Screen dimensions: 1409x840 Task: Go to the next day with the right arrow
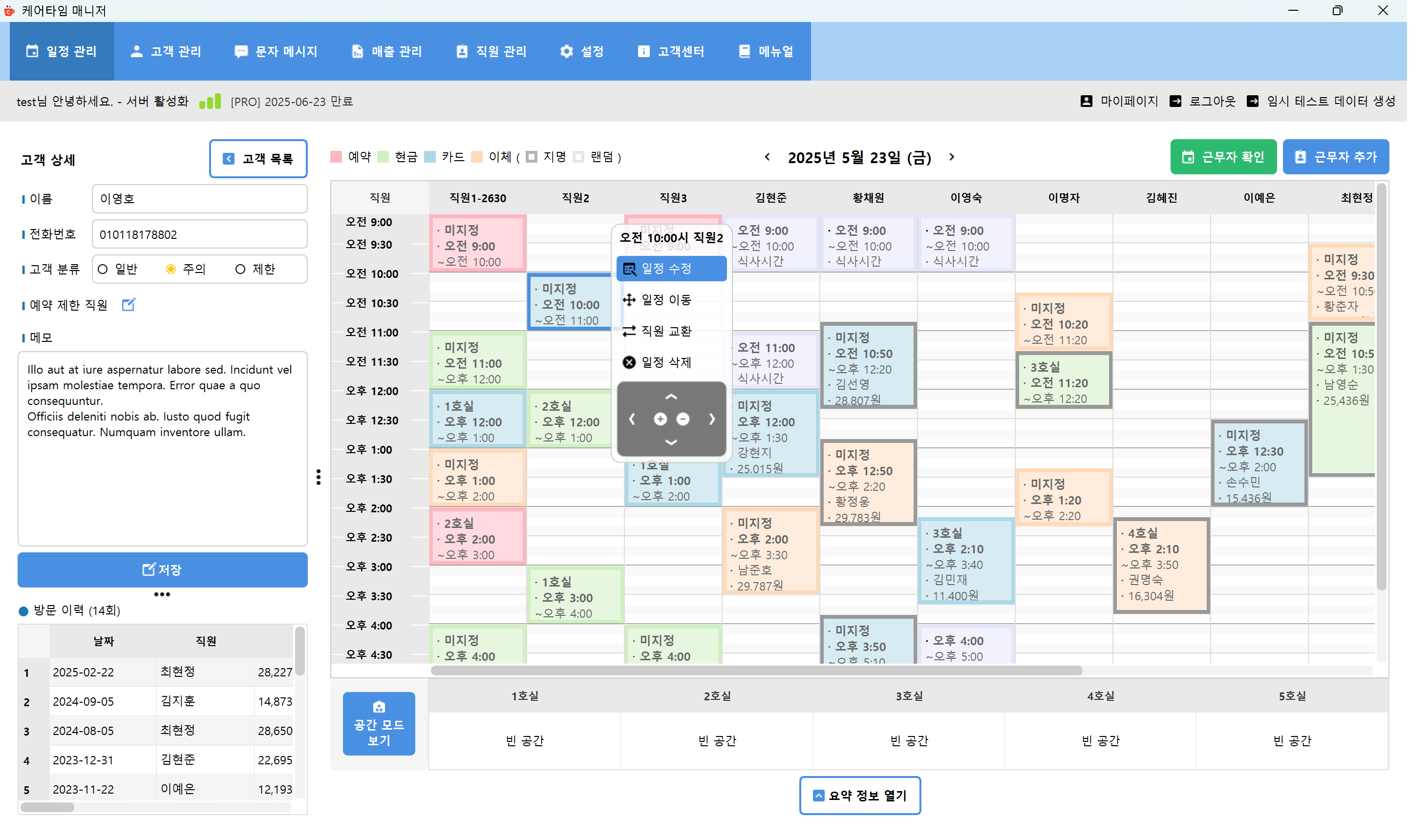(952, 157)
